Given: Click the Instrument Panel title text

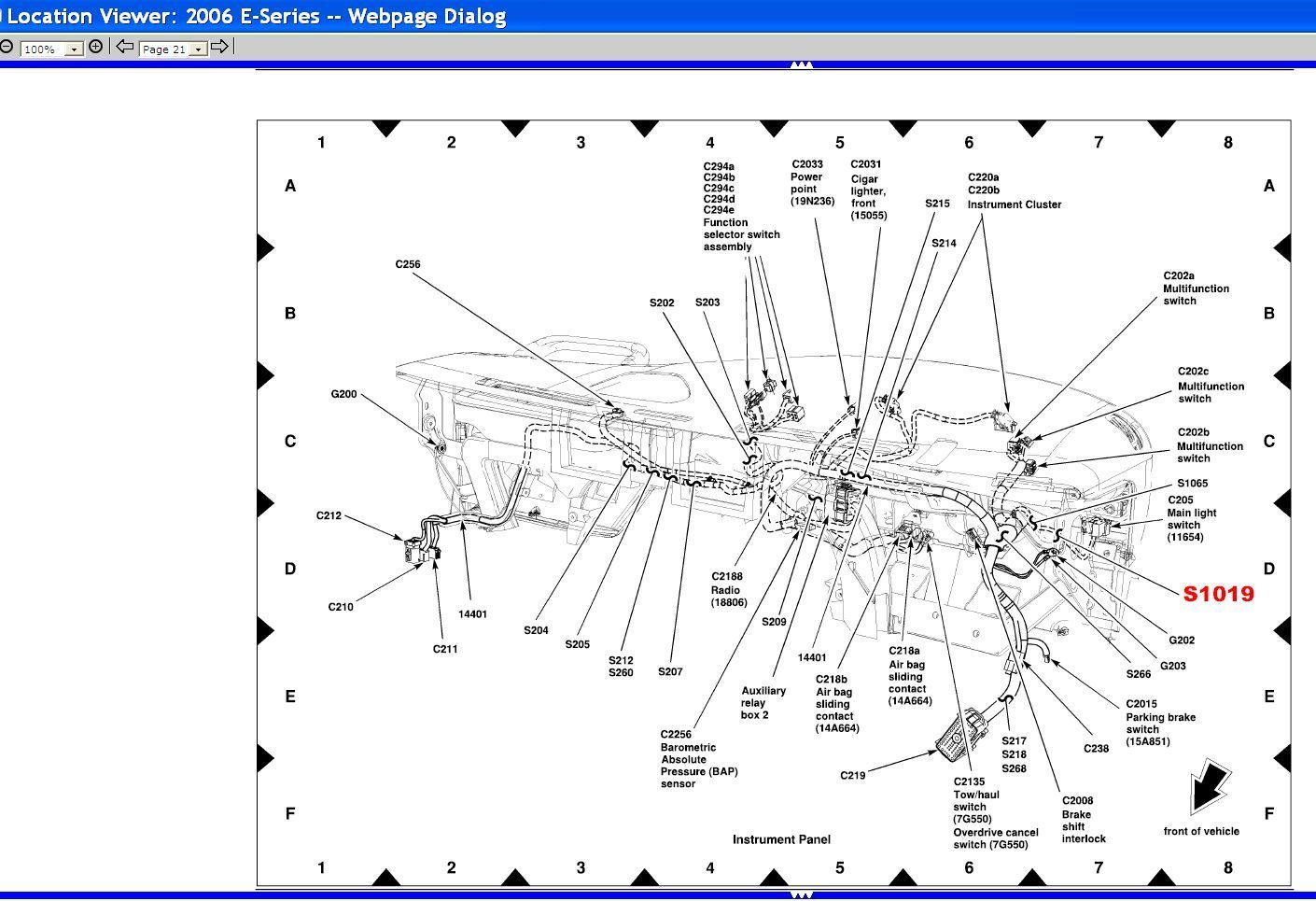Looking at the screenshot, I should [782, 839].
